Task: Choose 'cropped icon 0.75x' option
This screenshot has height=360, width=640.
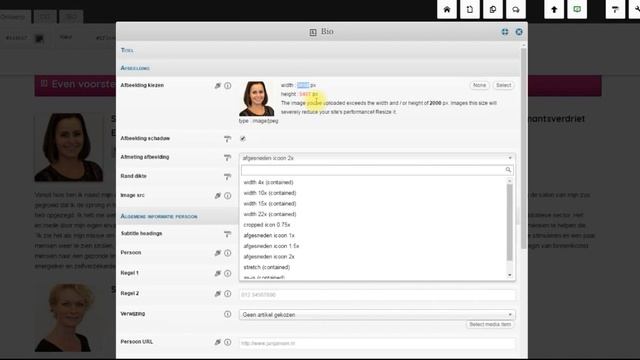Action: click(x=267, y=225)
